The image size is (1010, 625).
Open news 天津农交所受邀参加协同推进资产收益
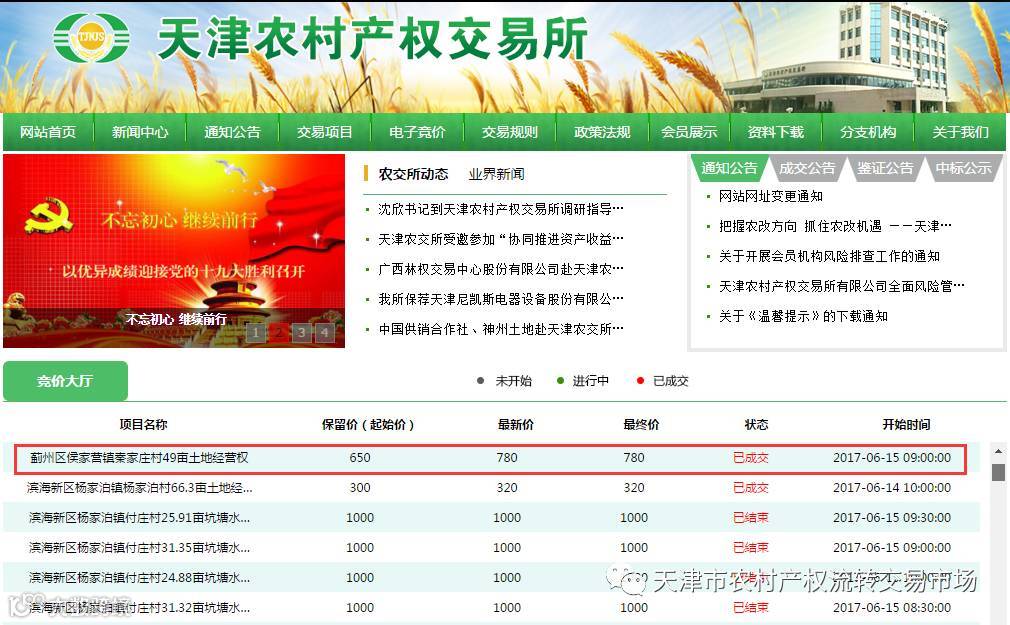[x=500, y=240]
